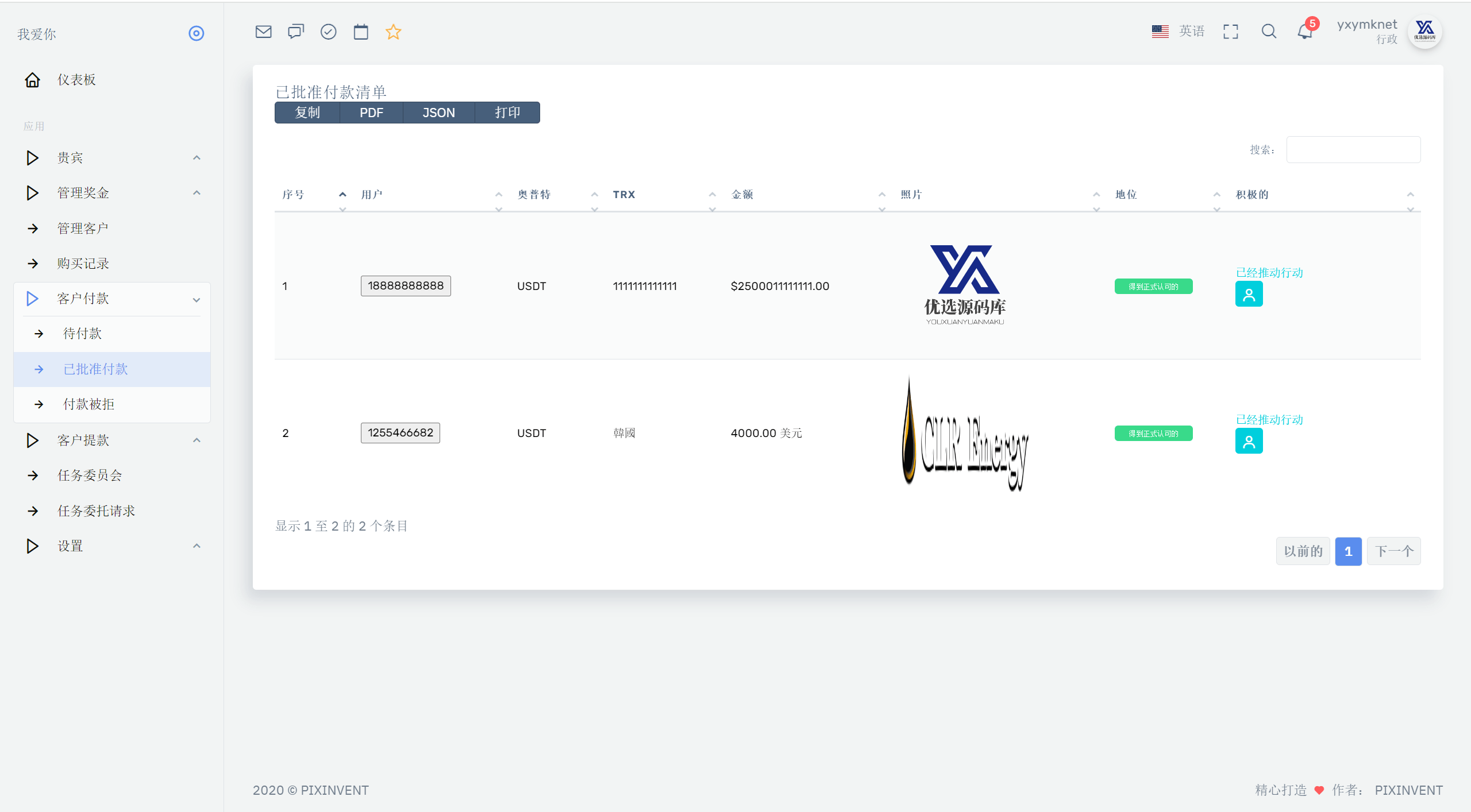Sort table by TRX column
Screen dimensions: 1471x812
click(x=664, y=195)
